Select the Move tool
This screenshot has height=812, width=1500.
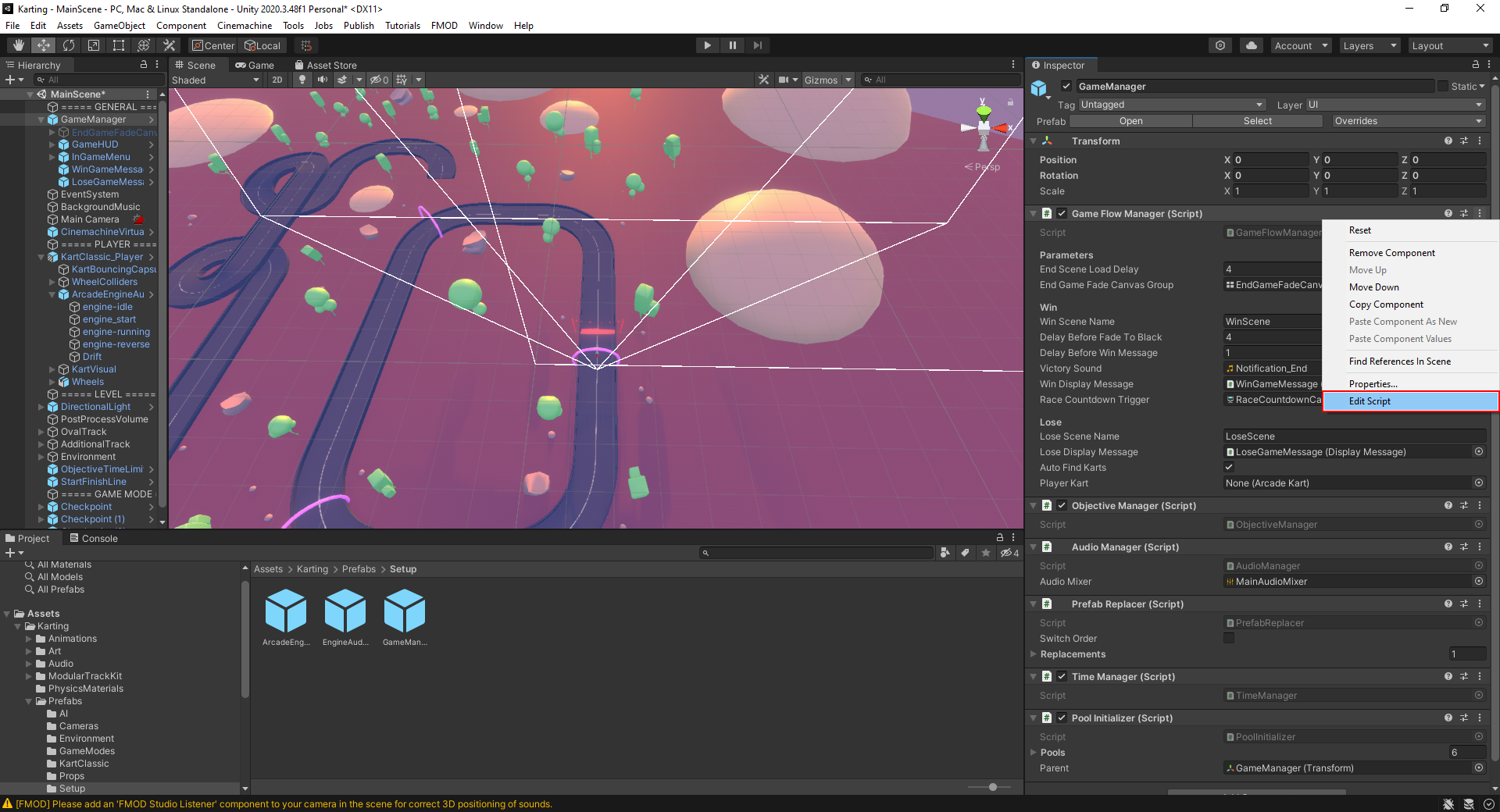(x=44, y=45)
